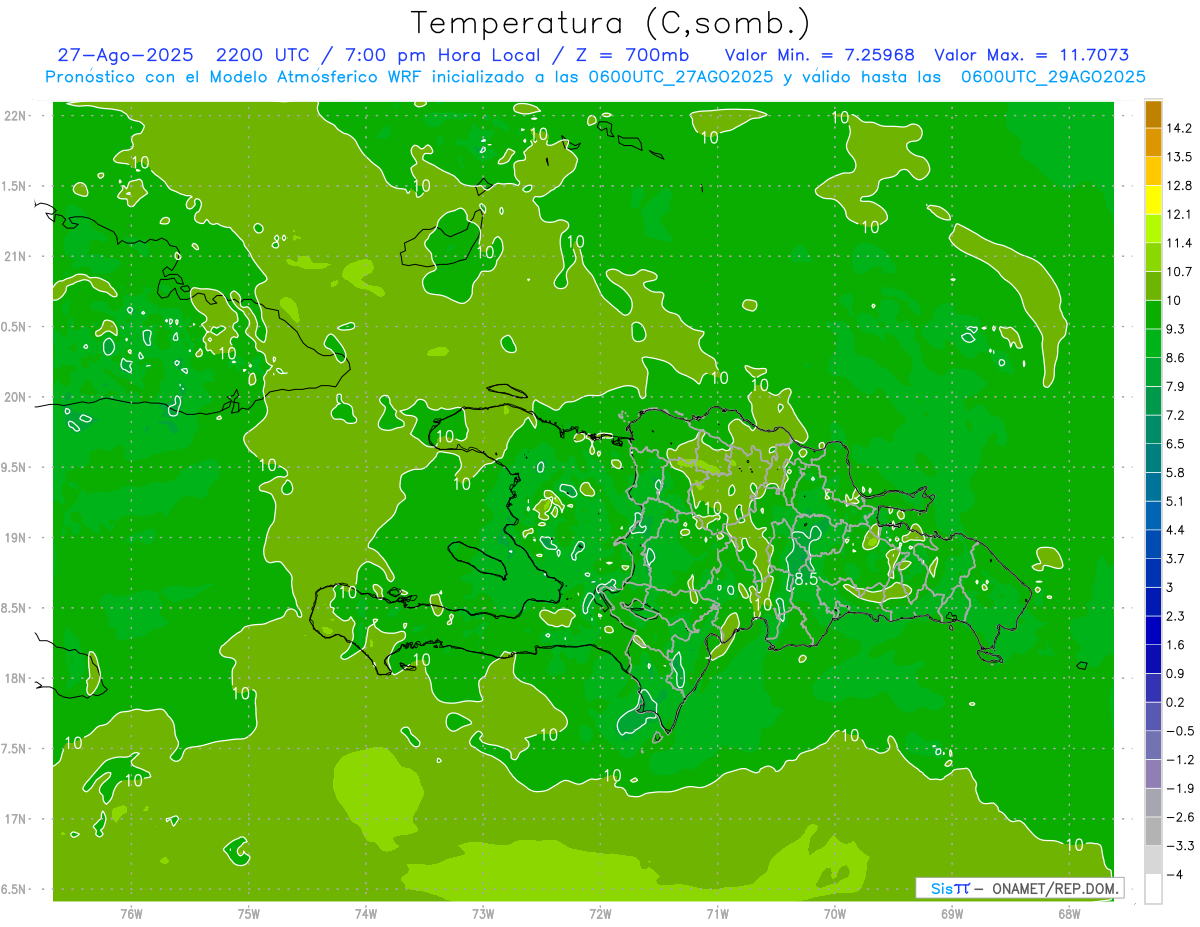Click the blue legend band between 3 and 3.7
The height and width of the screenshot is (927, 1200).
1153,573
